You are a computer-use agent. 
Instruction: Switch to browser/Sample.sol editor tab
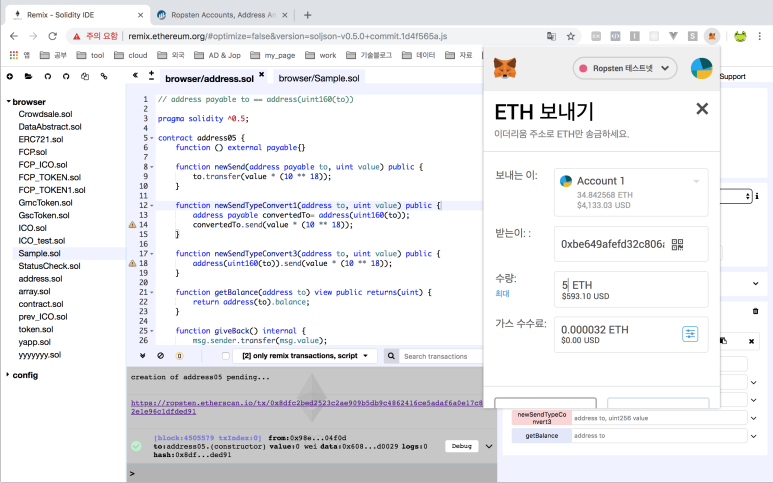tap(319, 78)
